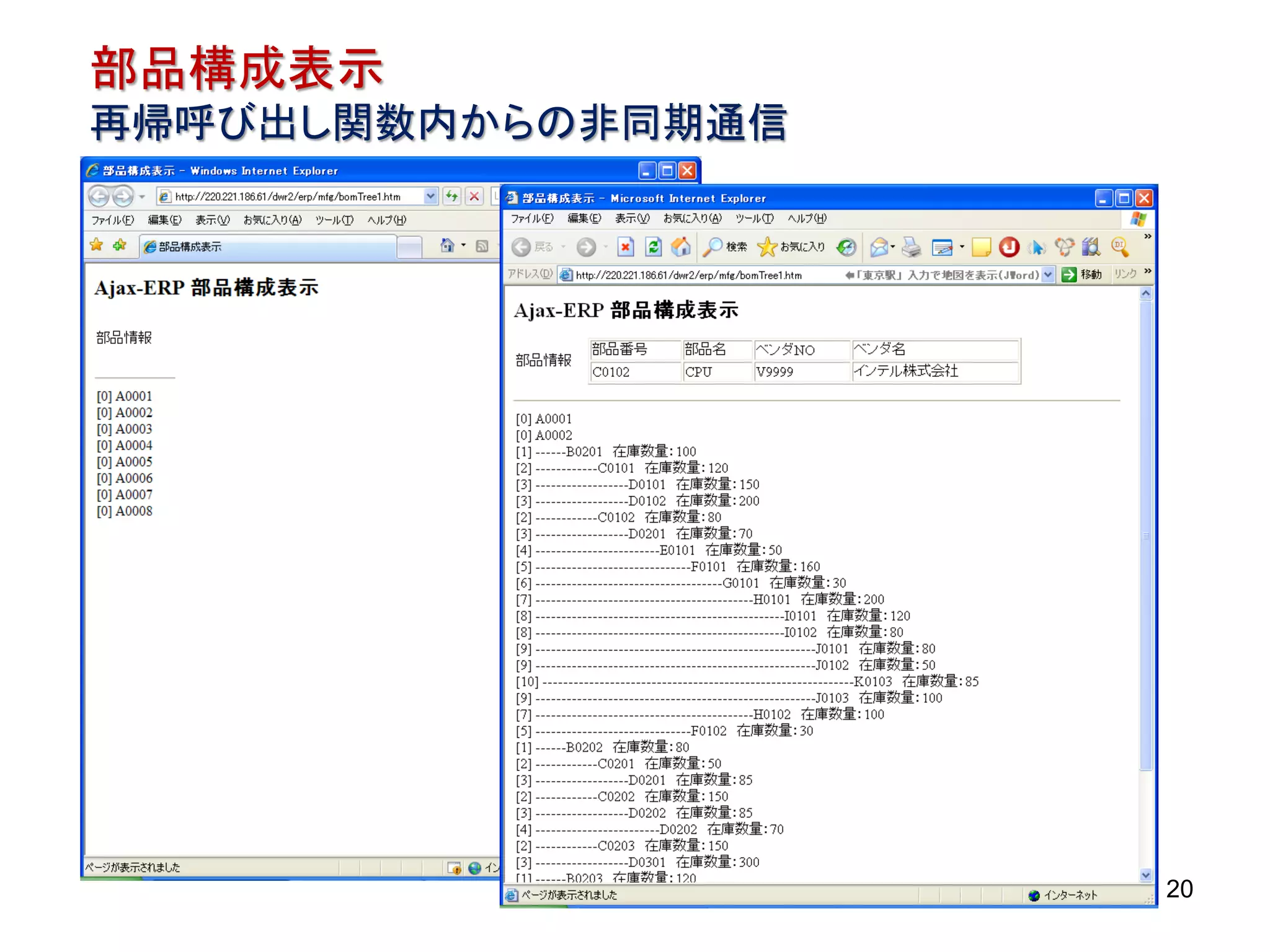
Task: Click 移動 (Go) button in front IE
Action: pos(1081,275)
